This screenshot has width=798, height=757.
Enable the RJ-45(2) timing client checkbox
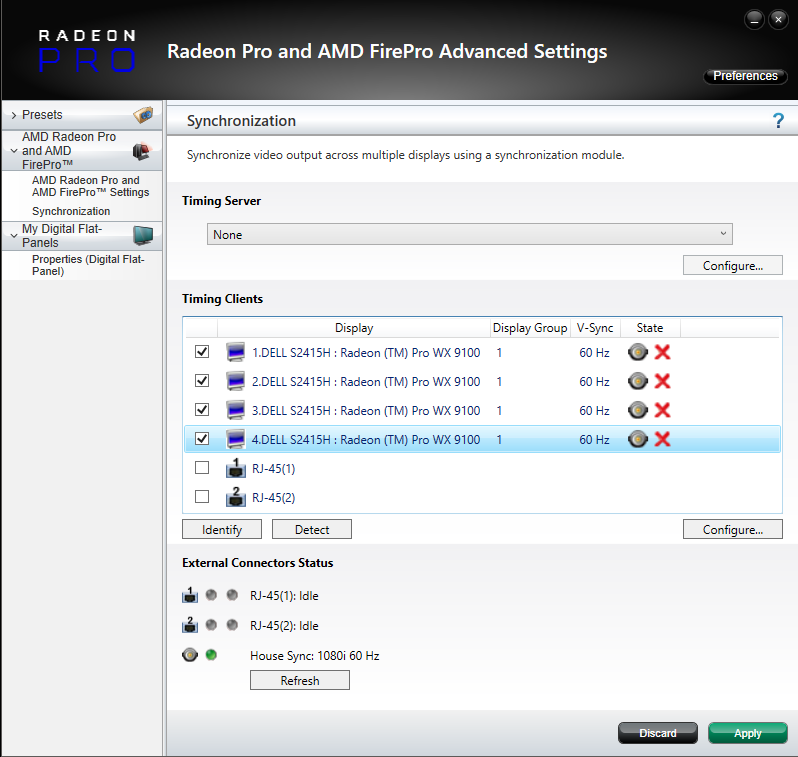click(202, 496)
